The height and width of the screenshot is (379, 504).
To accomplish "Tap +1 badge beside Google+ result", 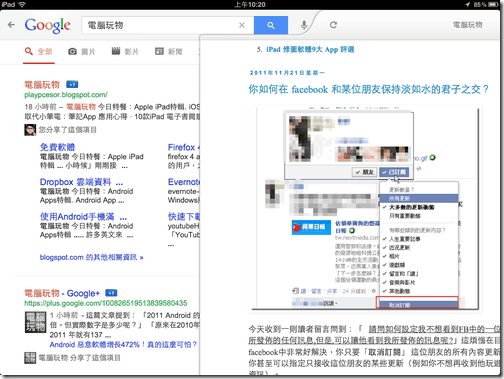I will [111, 293].
